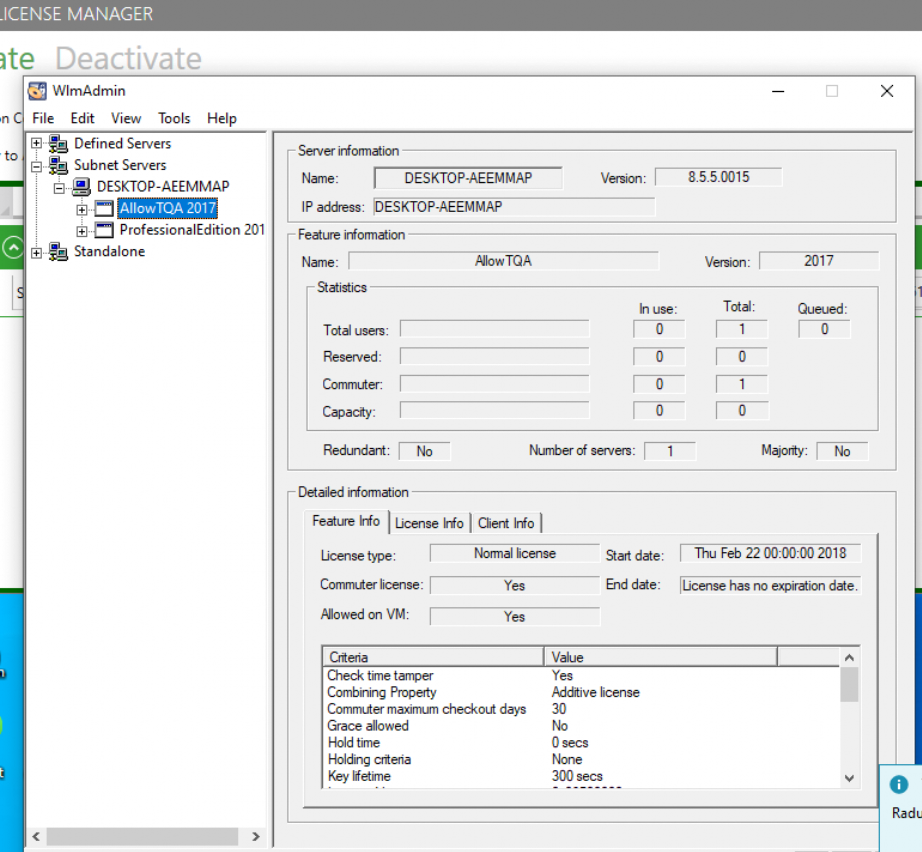Expand the Defined Servers node
922x852 pixels.
point(36,143)
